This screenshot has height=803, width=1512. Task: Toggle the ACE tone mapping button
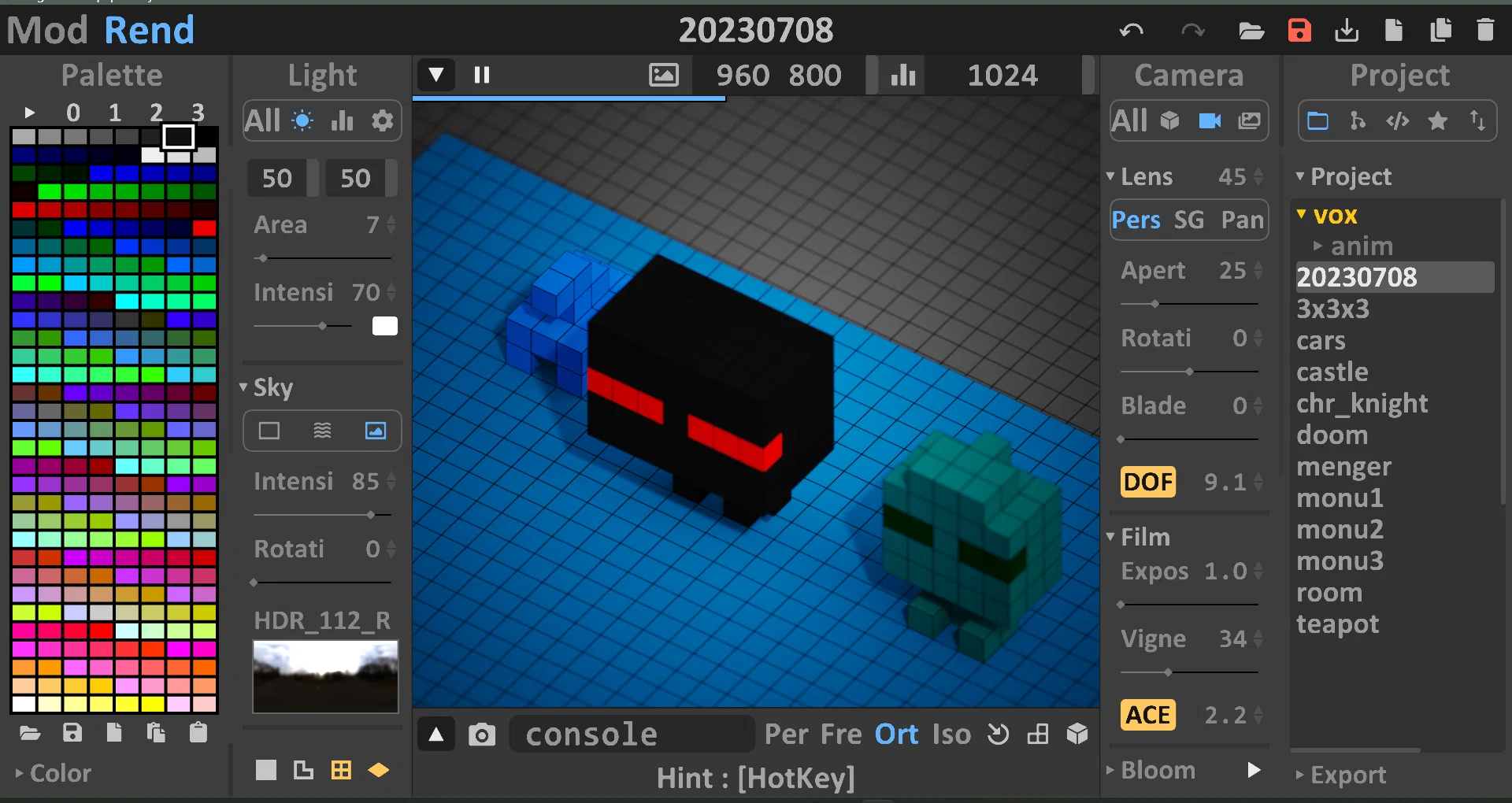[1148, 715]
